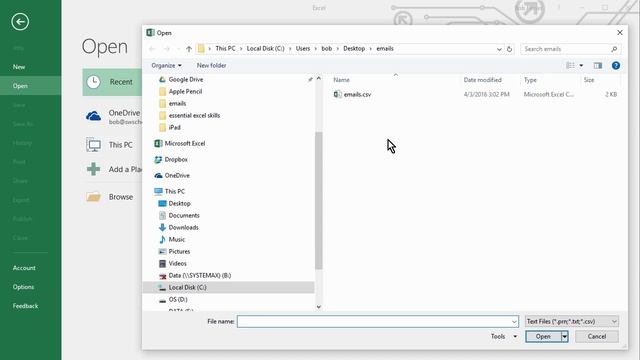The height and width of the screenshot is (360, 640).
Task: Click the New folder button
Action: click(x=211, y=65)
